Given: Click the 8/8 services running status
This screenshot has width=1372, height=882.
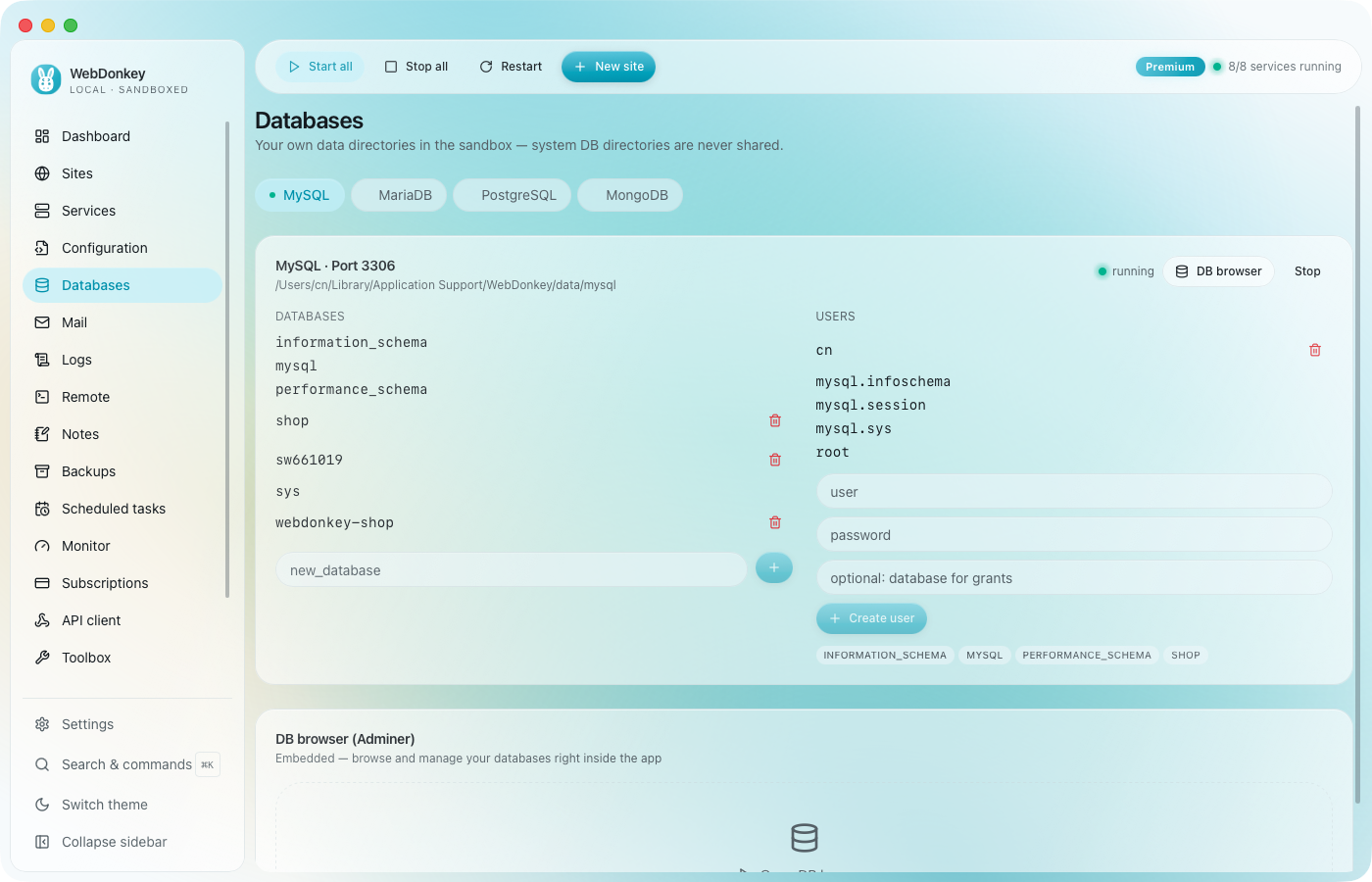Looking at the screenshot, I should click(x=1277, y=67).
